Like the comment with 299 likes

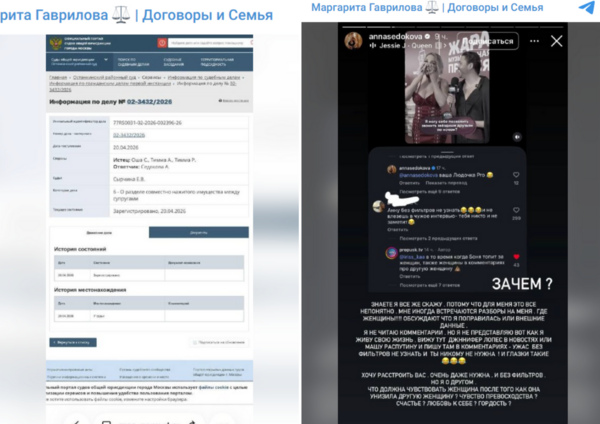pos(516,210)
